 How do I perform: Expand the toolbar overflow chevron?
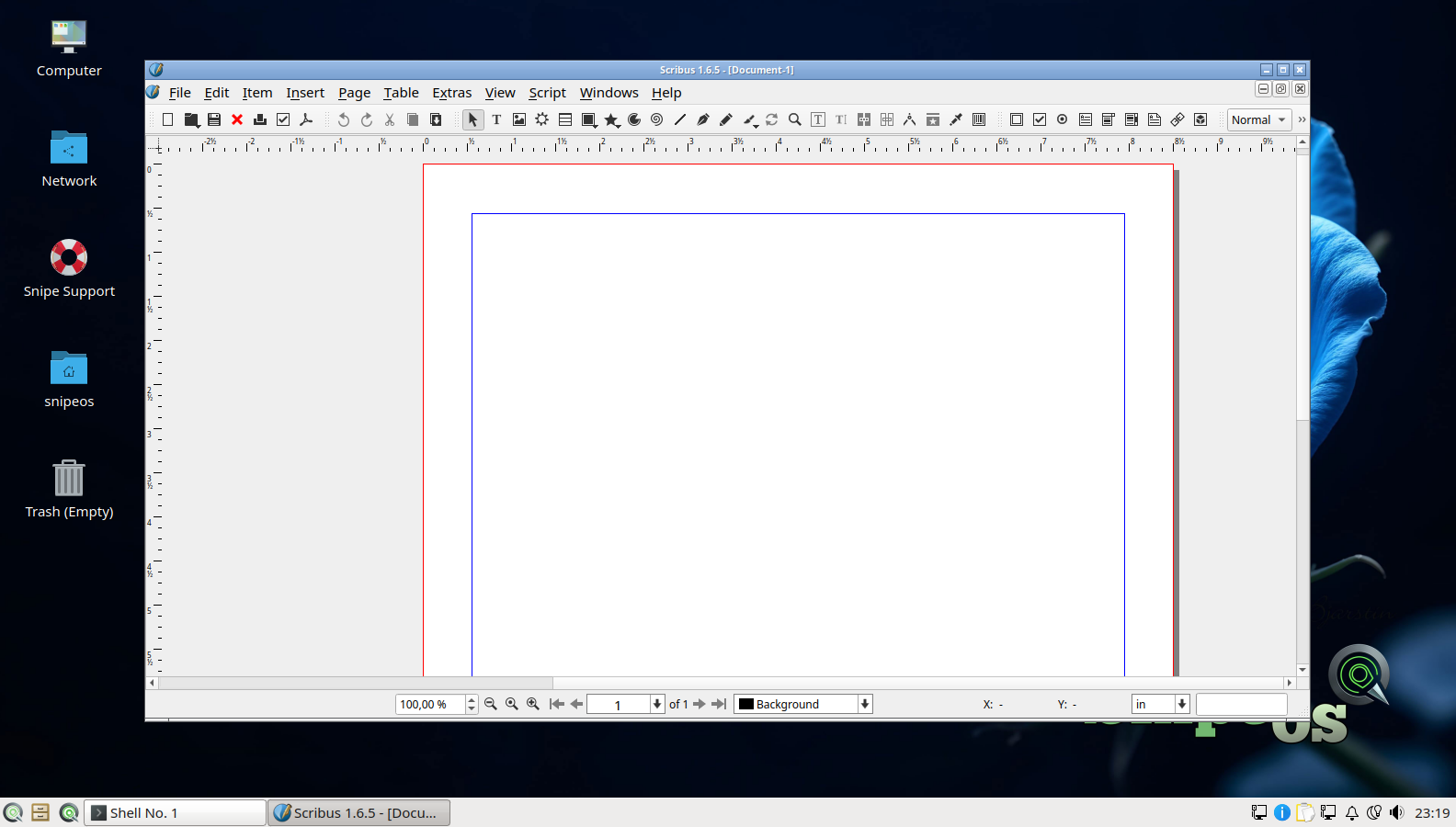[x=1302, y=119]
